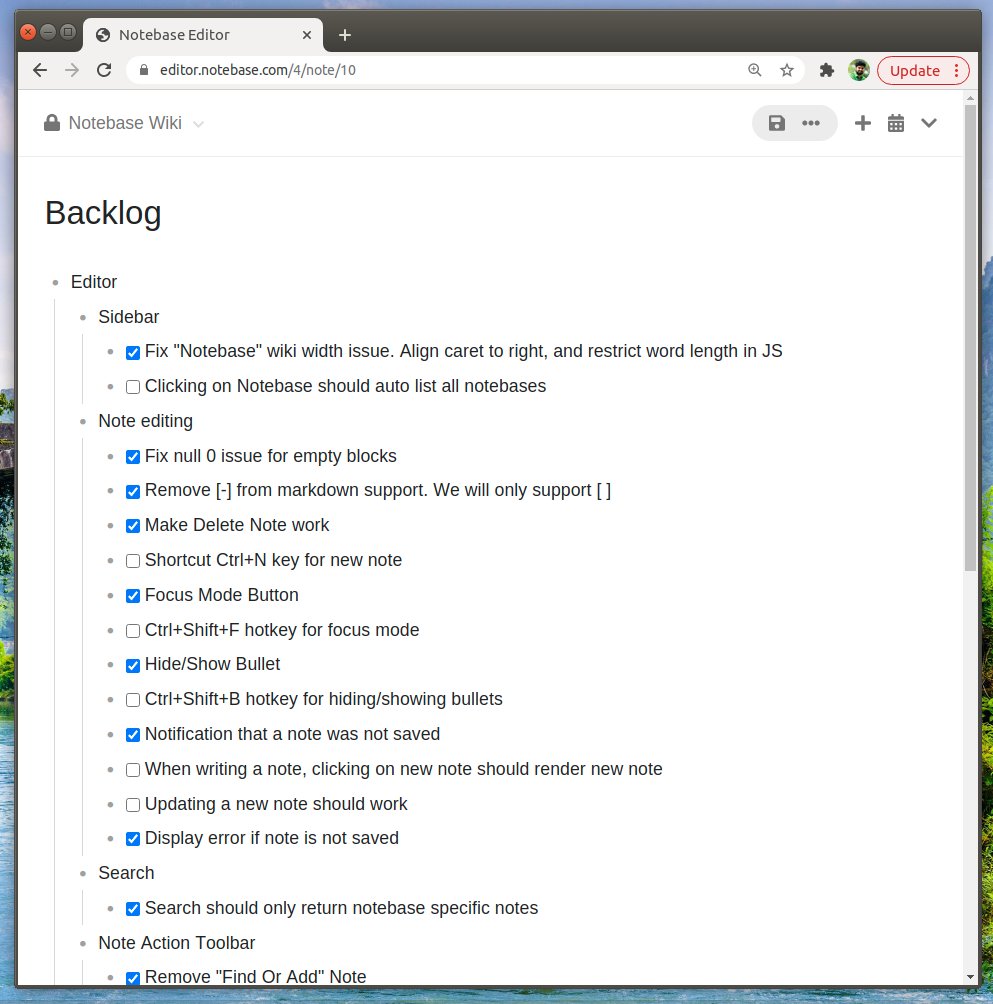Click the 'Search' section heading text
This screenshot has width=993, height=1004.
pos(126,873)
